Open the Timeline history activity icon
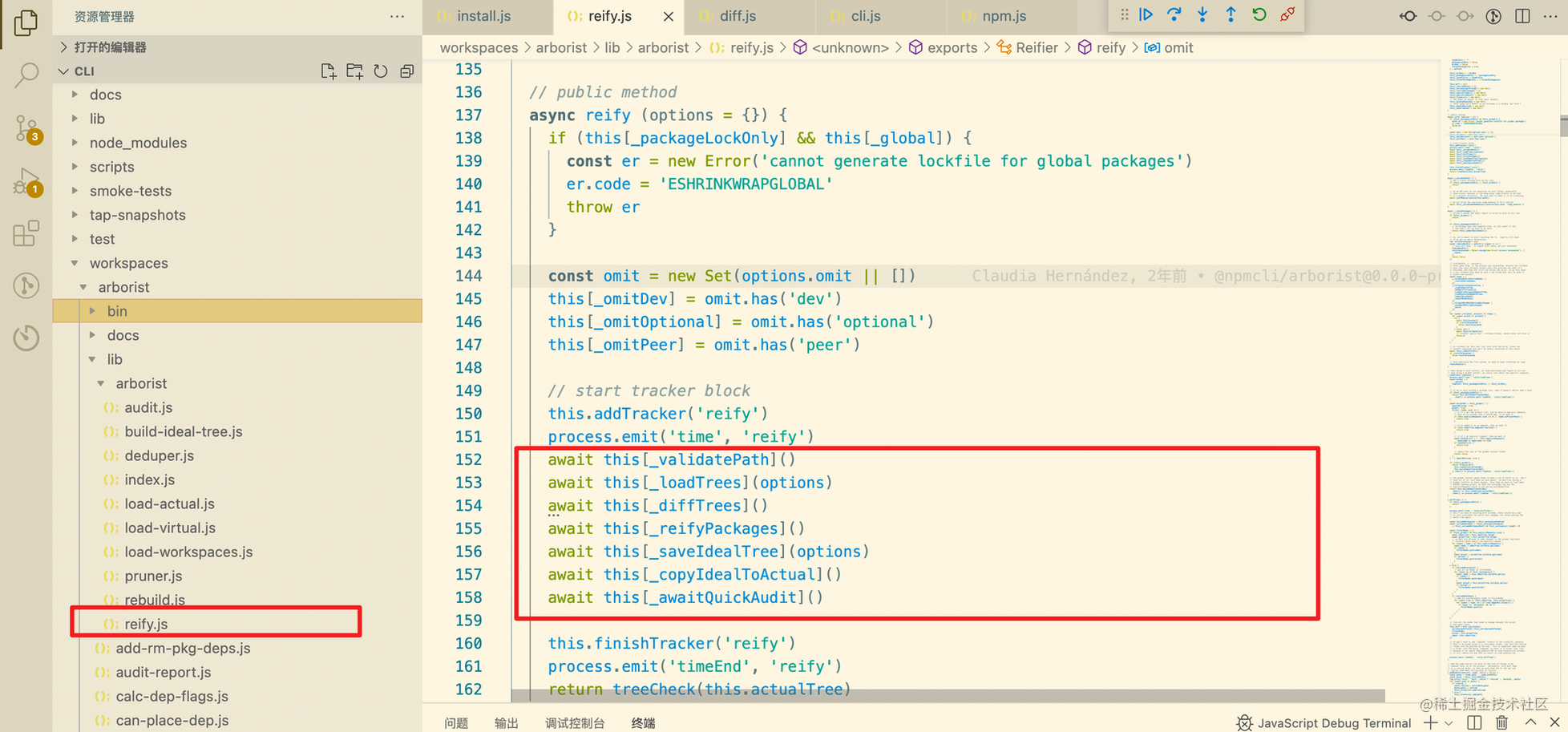Viewport: 1568px width, 732px height. [26, 338]
